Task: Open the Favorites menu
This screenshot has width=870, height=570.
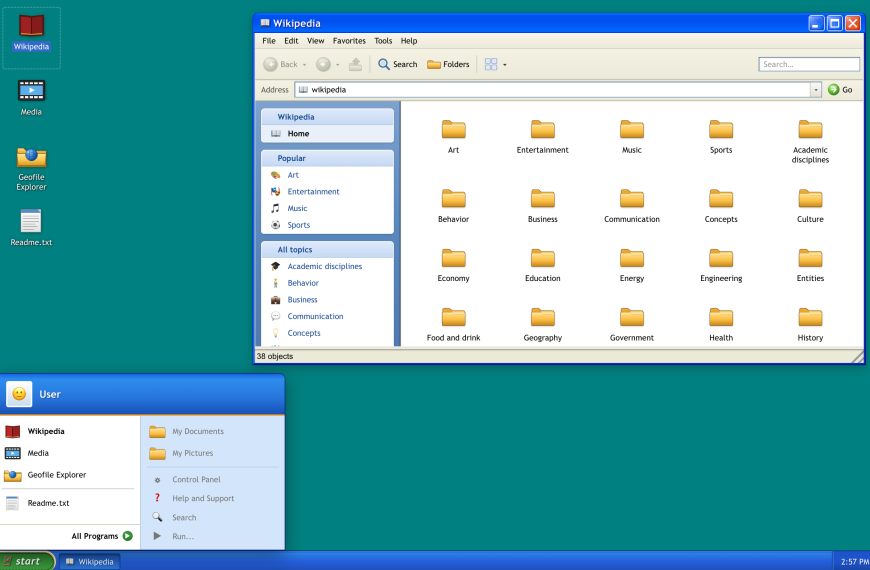Action: pyautogui.click(x=349, y=41)
